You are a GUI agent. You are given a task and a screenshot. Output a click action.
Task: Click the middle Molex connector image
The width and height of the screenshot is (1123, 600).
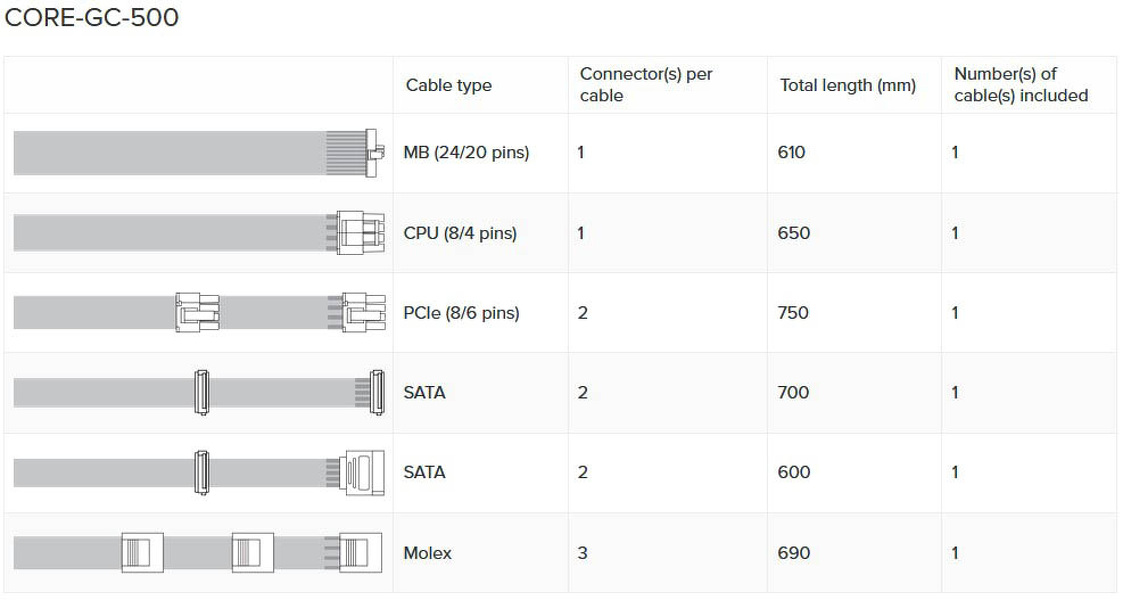[x=253, y=552]
